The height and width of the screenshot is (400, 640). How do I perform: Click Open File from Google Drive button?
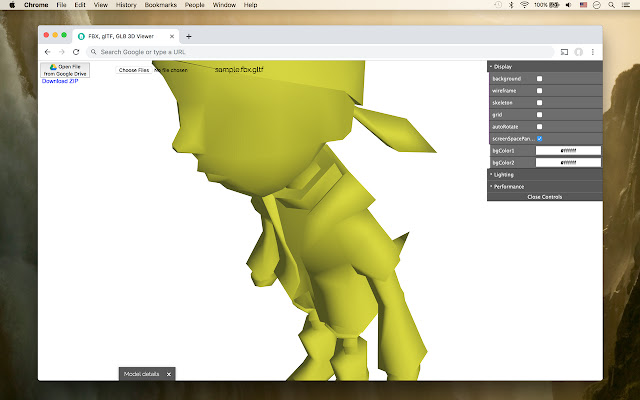click(65, 70)
